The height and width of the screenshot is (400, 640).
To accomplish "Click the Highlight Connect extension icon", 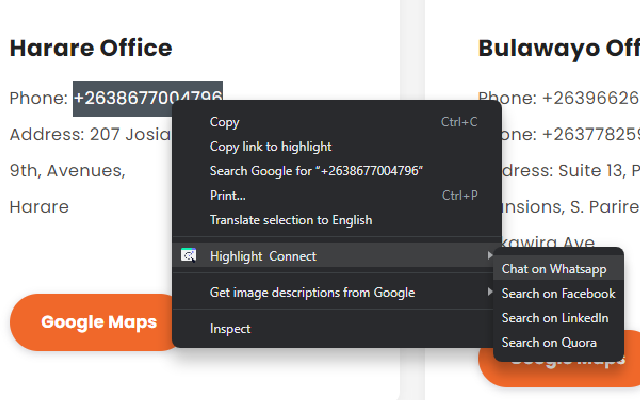I will [188, 256].
